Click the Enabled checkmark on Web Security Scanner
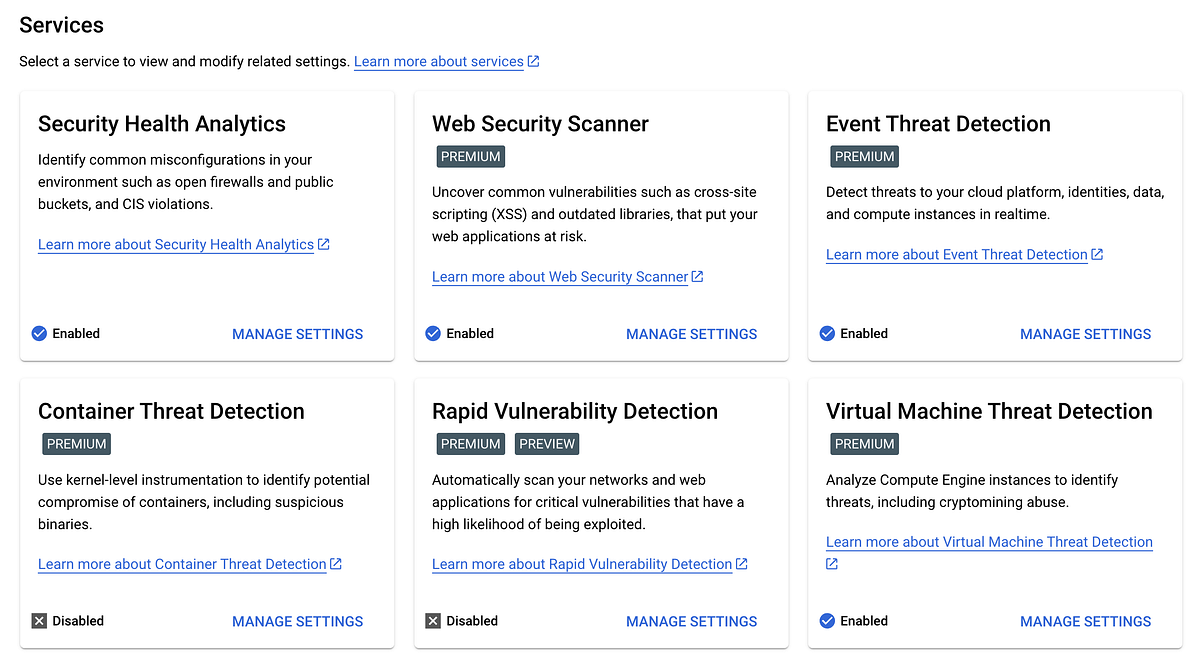 click(432, 333)
